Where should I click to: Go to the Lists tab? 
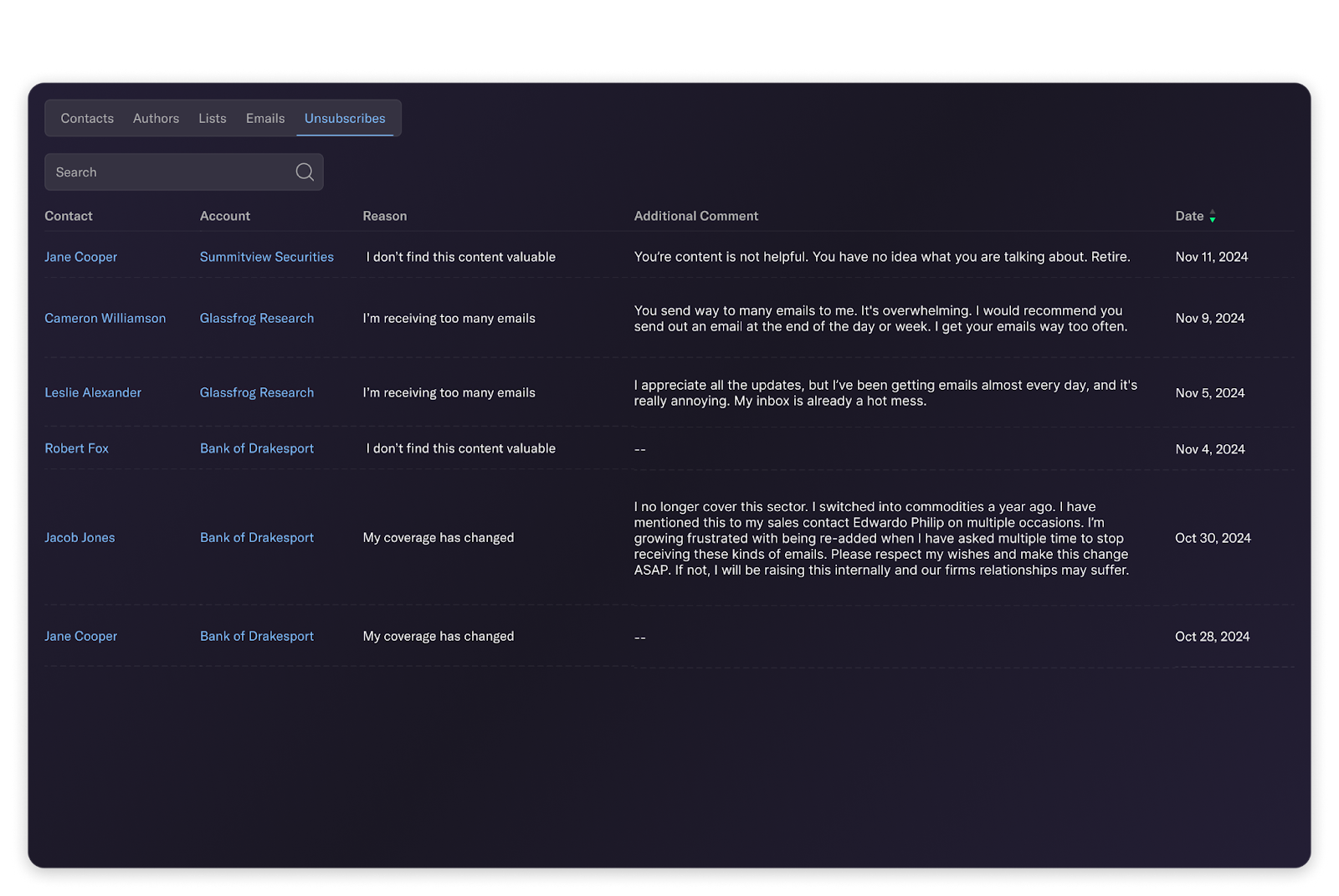click(213, 119)
